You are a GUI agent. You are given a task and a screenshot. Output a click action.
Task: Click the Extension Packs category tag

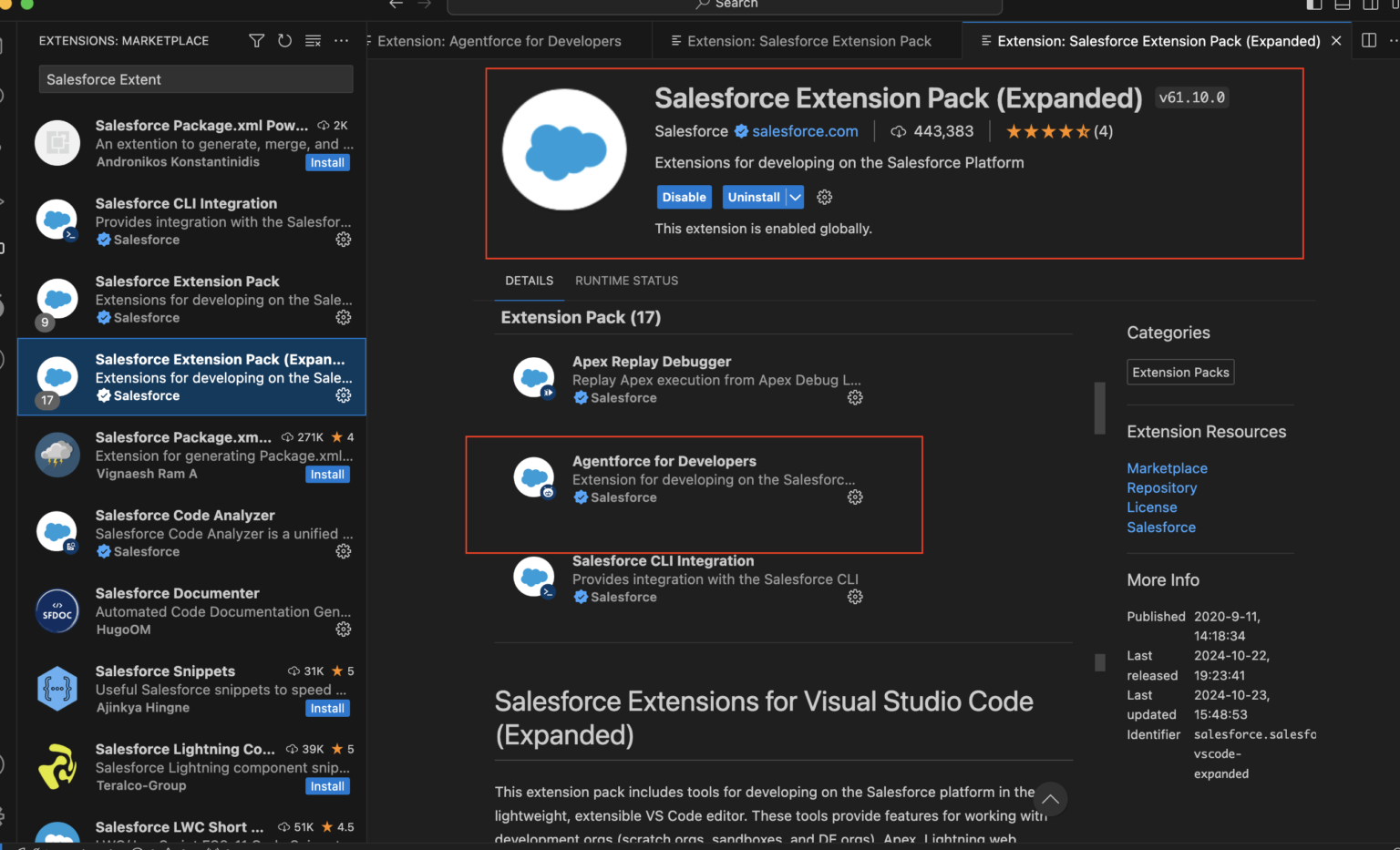(1180, 373)
